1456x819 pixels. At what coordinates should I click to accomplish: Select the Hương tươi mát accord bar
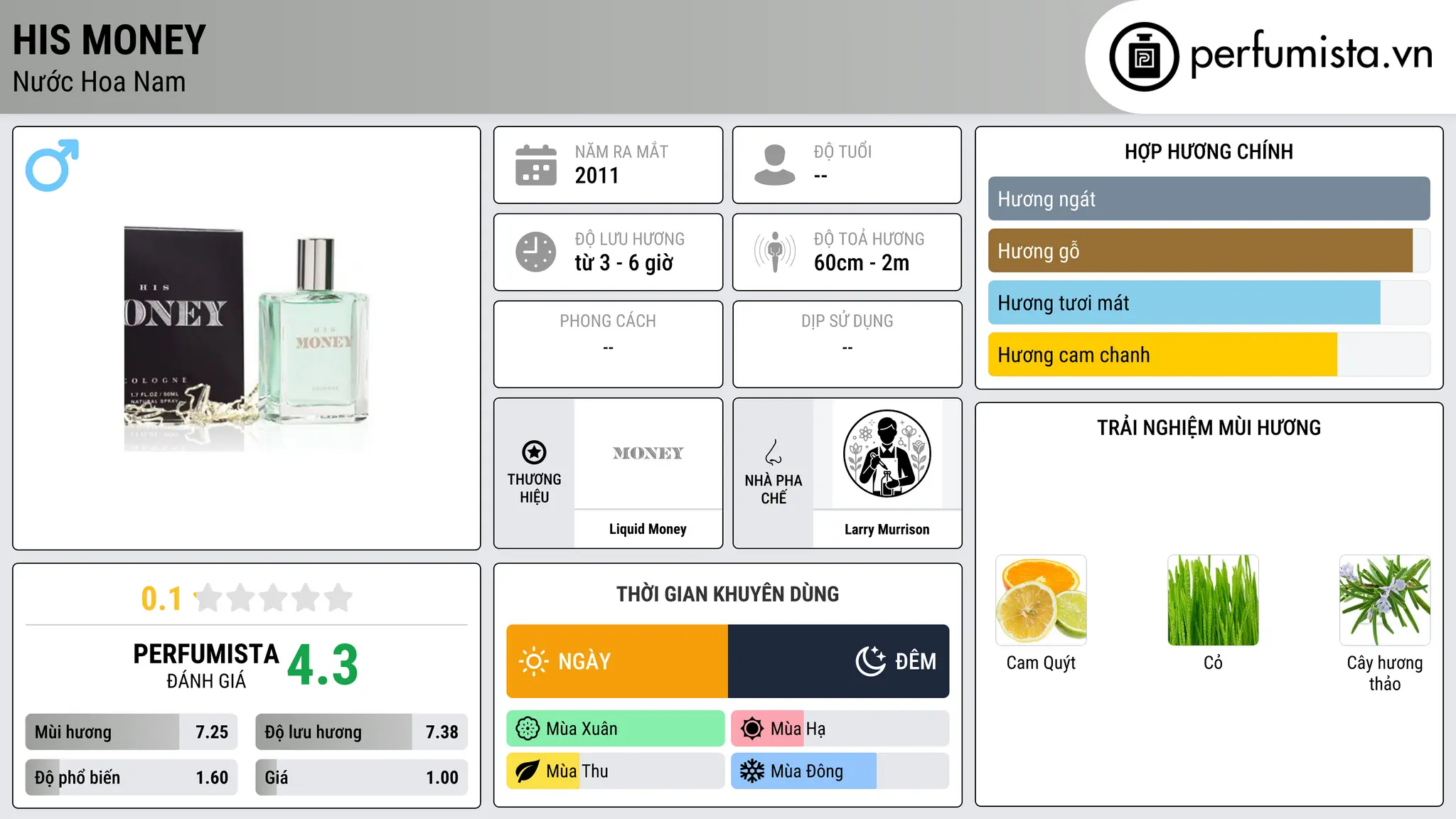tap(1209, 303)
